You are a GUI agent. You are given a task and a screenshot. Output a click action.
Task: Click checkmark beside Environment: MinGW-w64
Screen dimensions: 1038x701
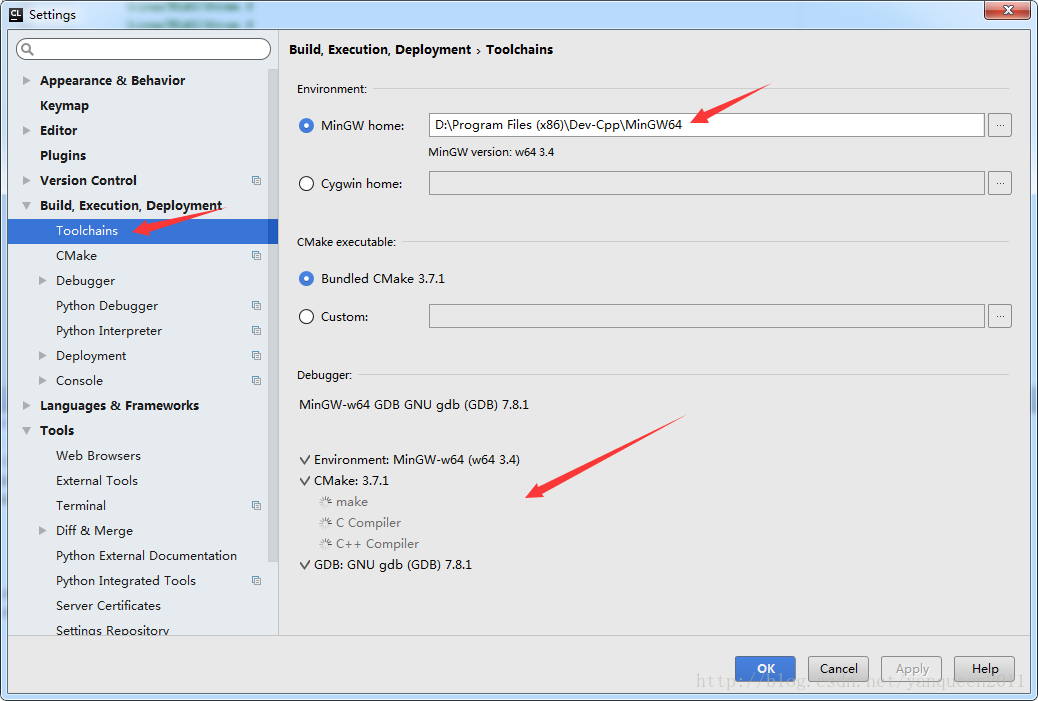pos(305,459)
